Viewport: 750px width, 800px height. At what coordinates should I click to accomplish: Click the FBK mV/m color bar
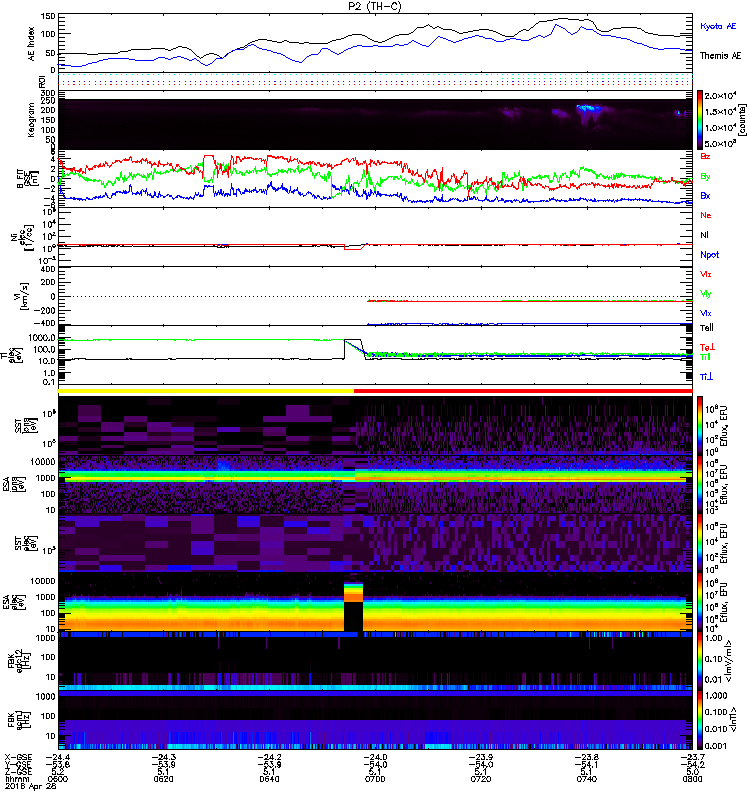click(700, 660)
